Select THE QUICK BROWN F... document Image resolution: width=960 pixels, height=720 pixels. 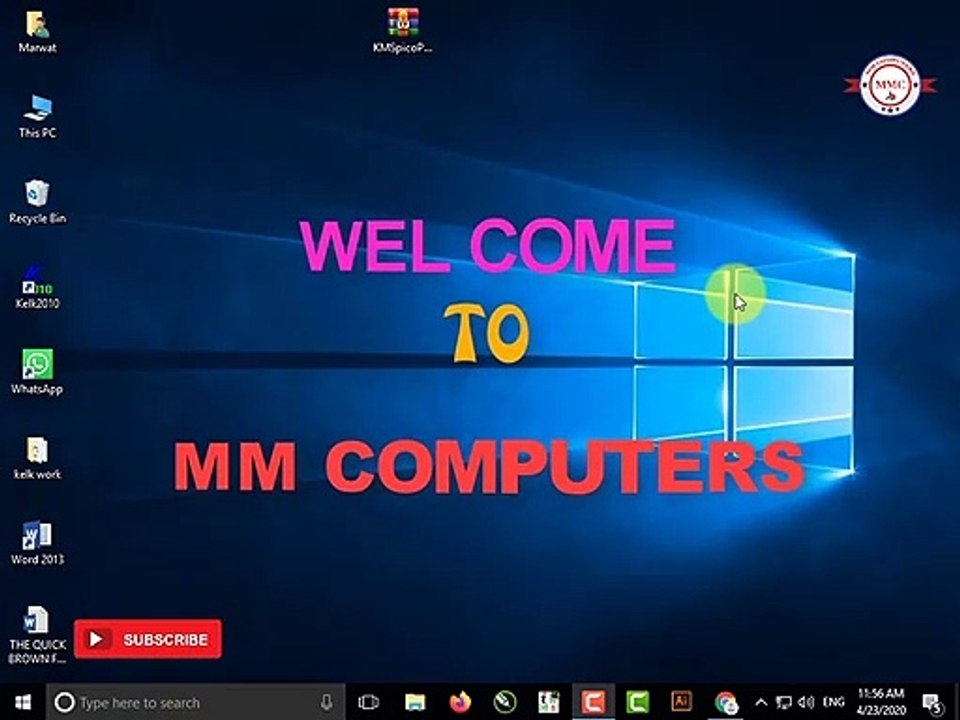pos(37,635)
